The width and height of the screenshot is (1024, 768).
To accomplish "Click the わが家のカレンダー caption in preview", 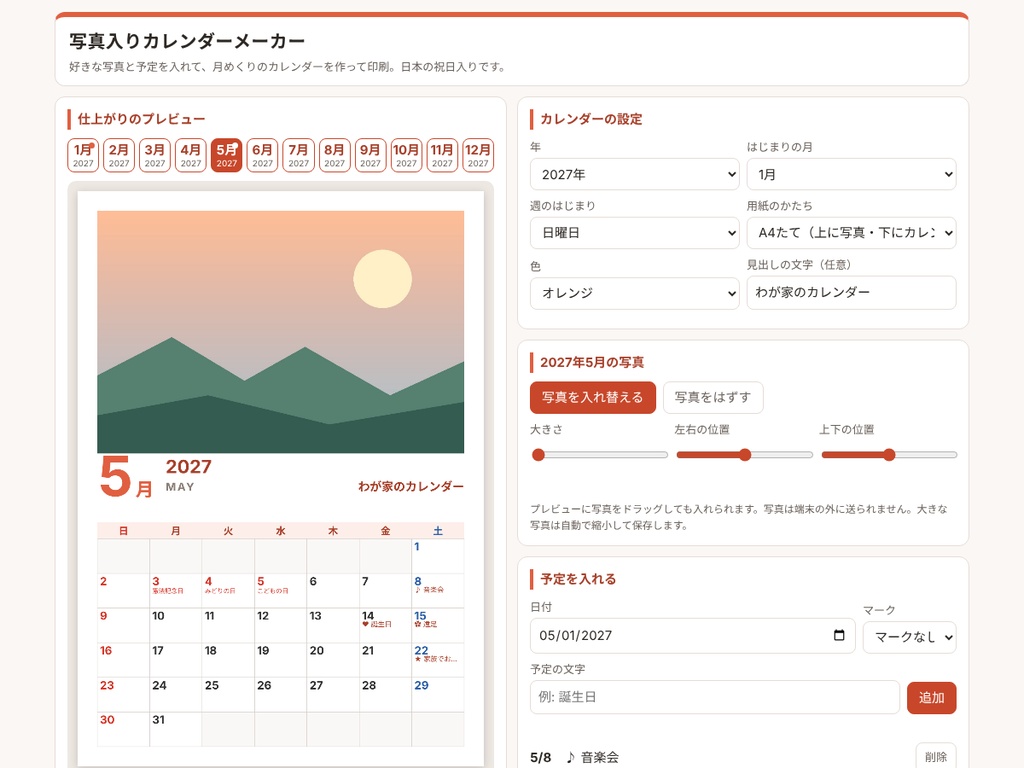I will point(411,487).
